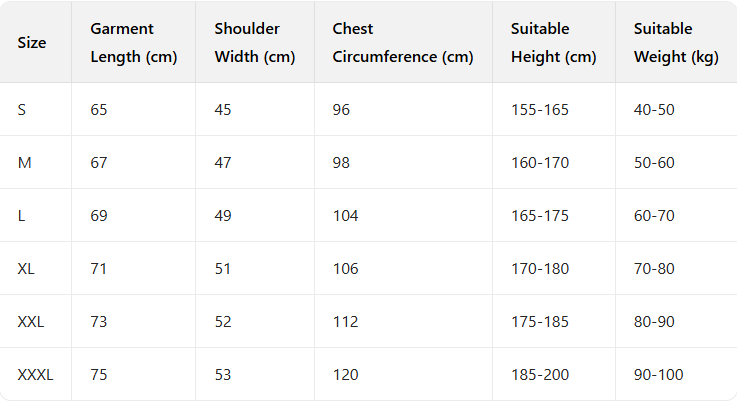Click the 90-100 weight cell
737x402 pixels.
click(x=659, y=375)
